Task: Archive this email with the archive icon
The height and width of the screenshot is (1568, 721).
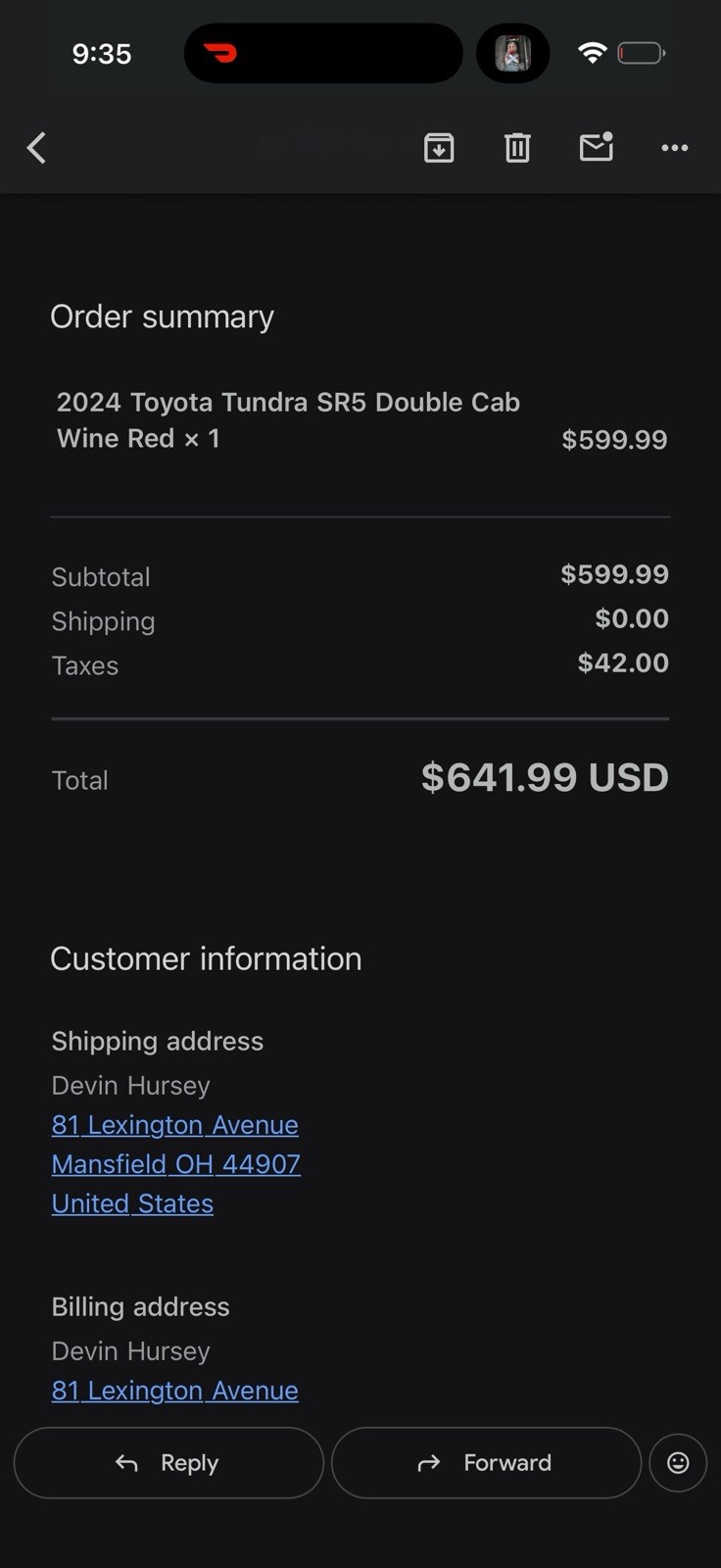Action: pyautogui.click(x=439, y=148)
